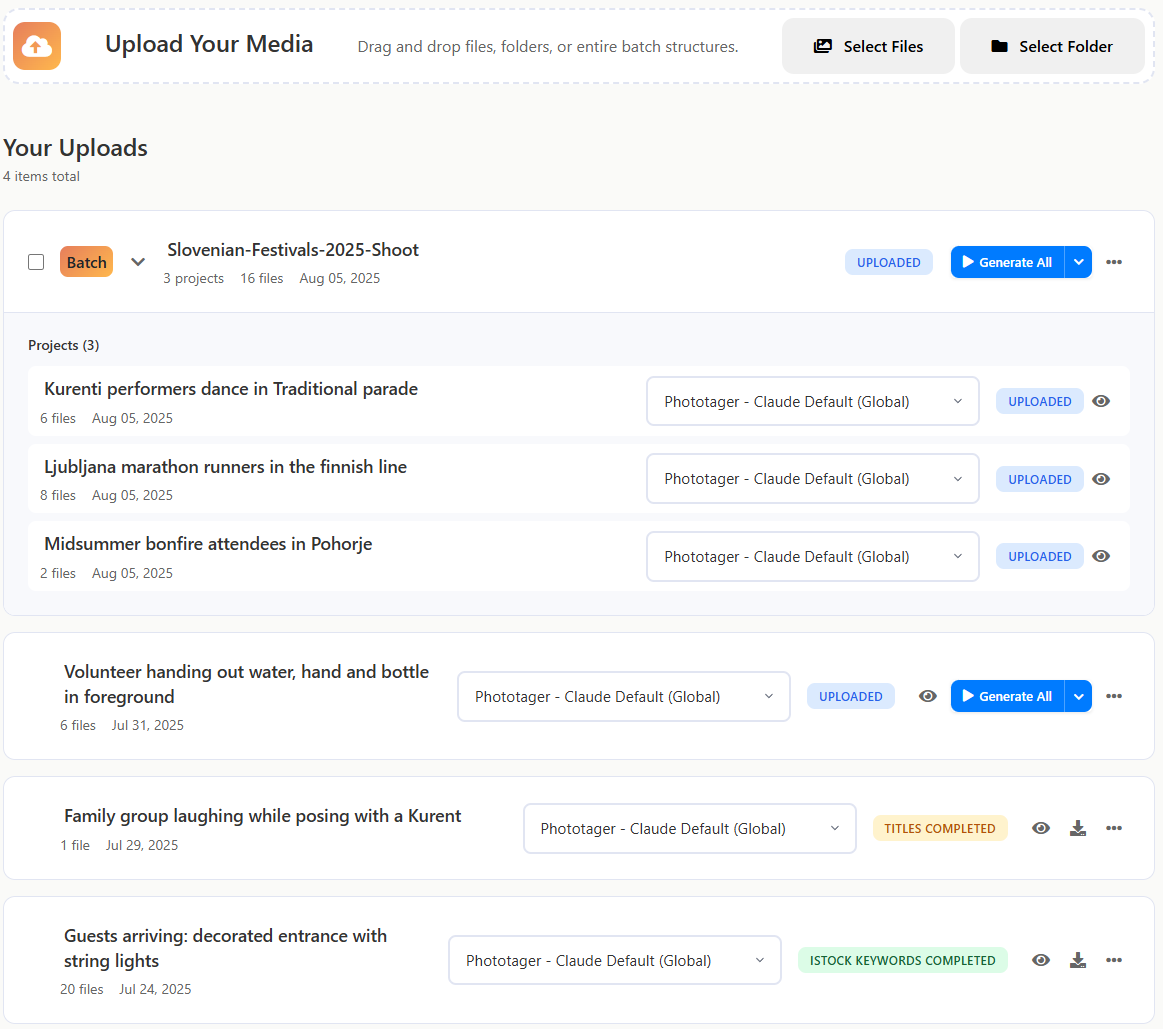Screen dimensions: 1163x1029
Task: Open more options for Volunteer handing out water
Action: (x=1113, y=696)
